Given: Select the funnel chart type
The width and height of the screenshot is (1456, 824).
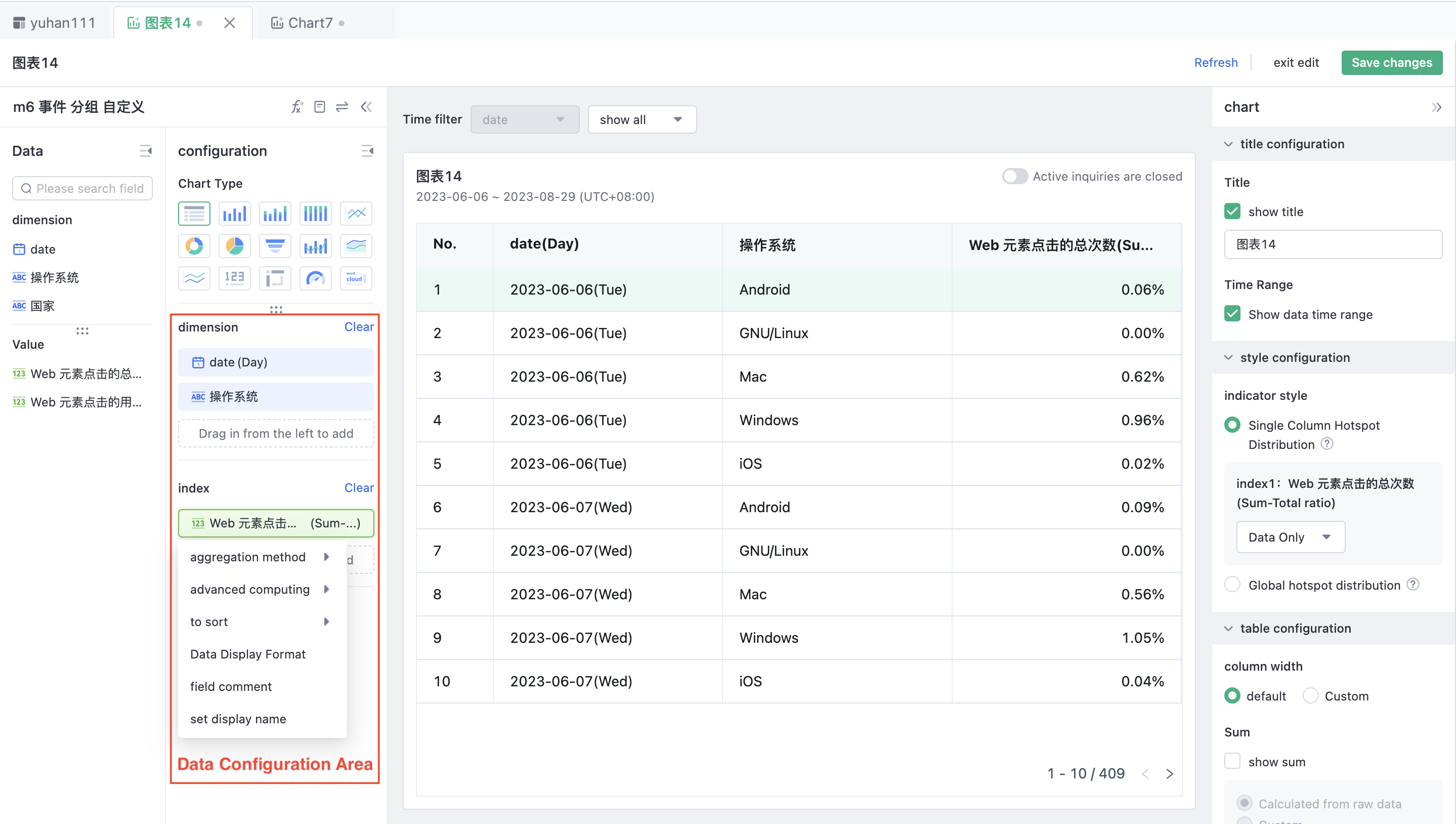Looking at the screenshot, I should (275, 245).
